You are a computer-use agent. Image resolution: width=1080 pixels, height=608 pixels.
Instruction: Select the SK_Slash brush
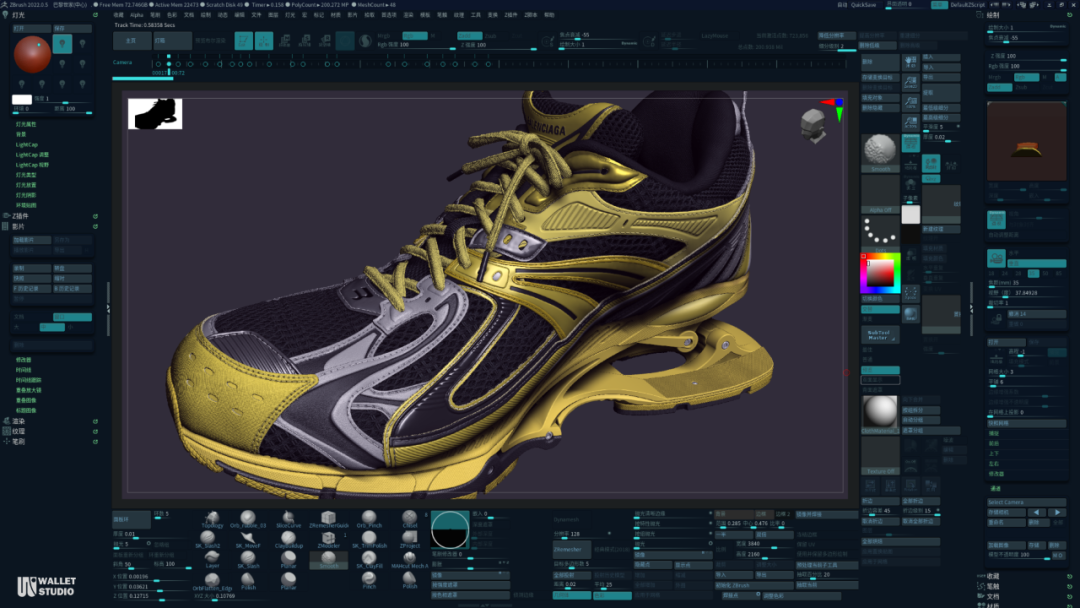(x=248, y=559)
